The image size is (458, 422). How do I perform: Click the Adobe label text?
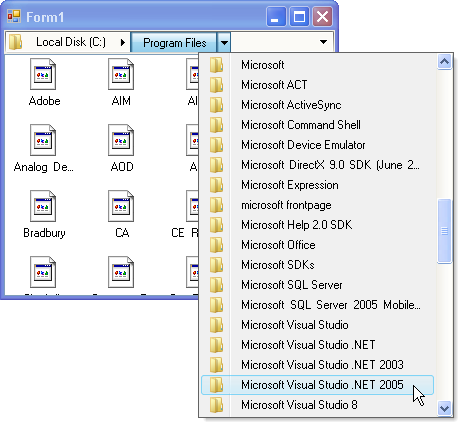[44, 101]
